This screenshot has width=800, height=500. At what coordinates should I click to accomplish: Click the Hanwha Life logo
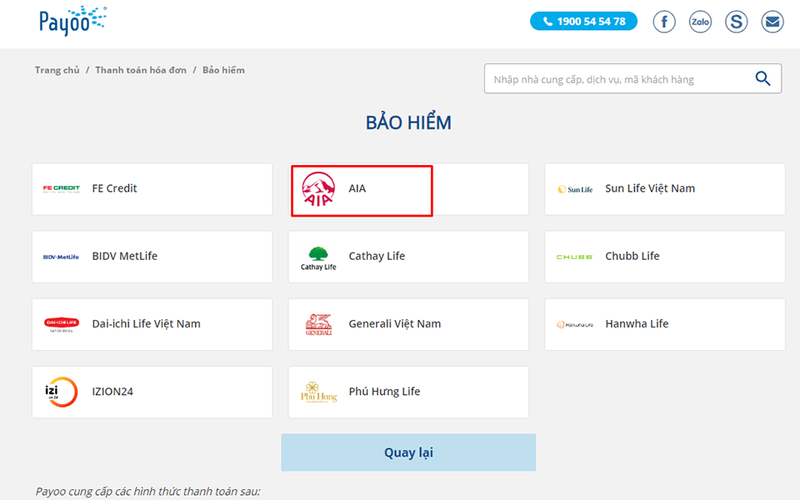[x=575, y=324]
